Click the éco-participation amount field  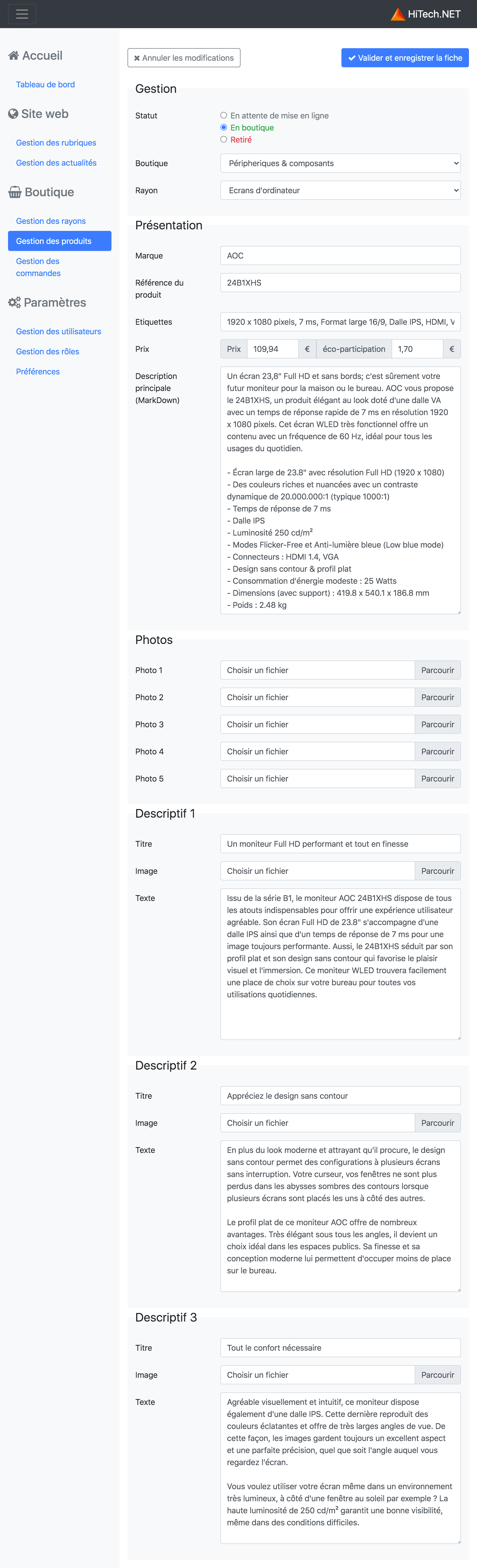417,349
